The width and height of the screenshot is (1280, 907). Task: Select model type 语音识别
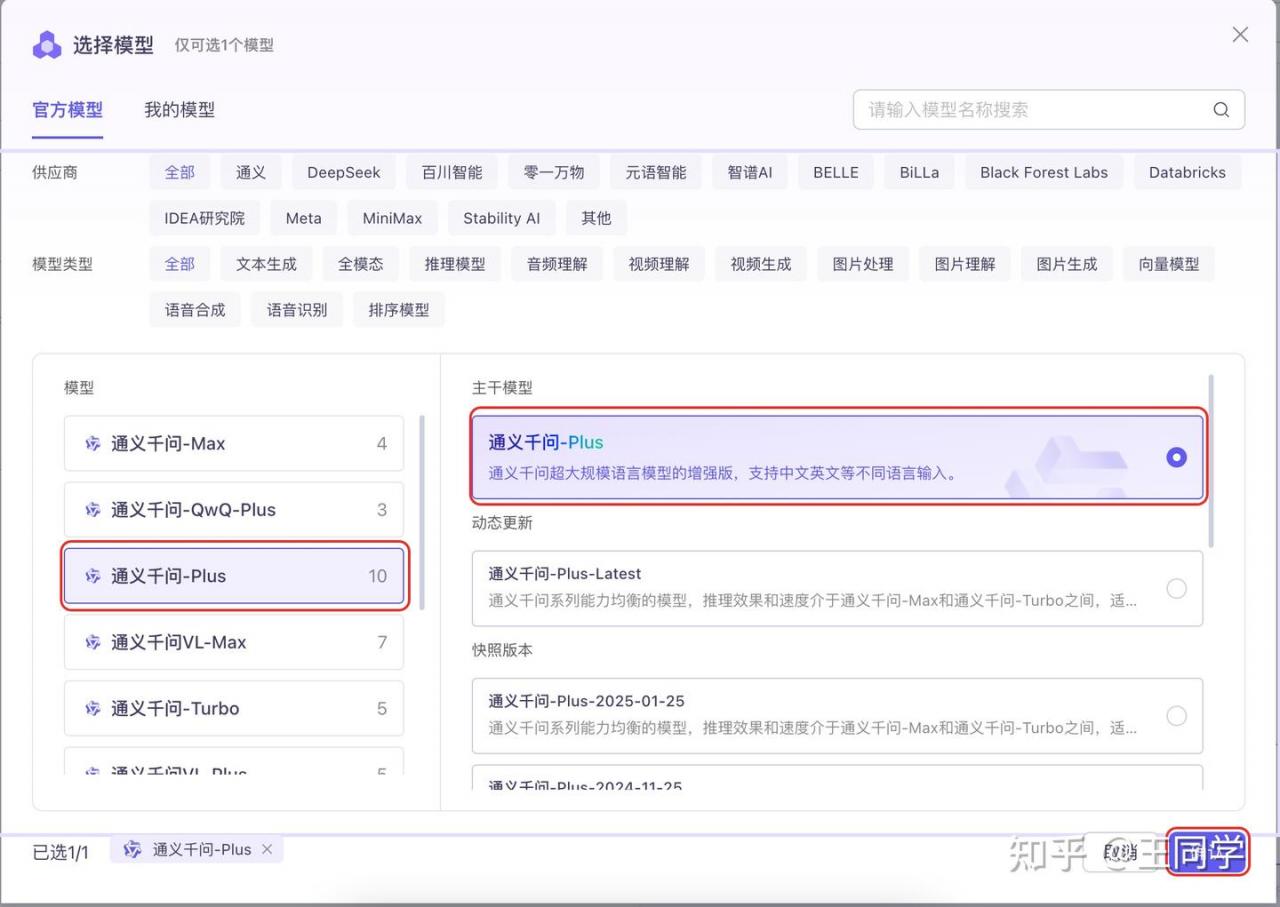(x=297, y=310)
